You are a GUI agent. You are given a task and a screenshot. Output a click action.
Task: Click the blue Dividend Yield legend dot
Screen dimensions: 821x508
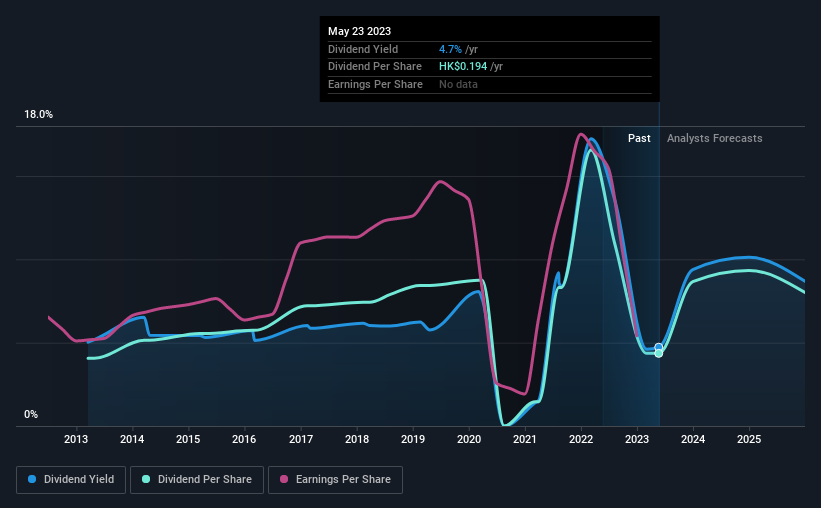32,479
